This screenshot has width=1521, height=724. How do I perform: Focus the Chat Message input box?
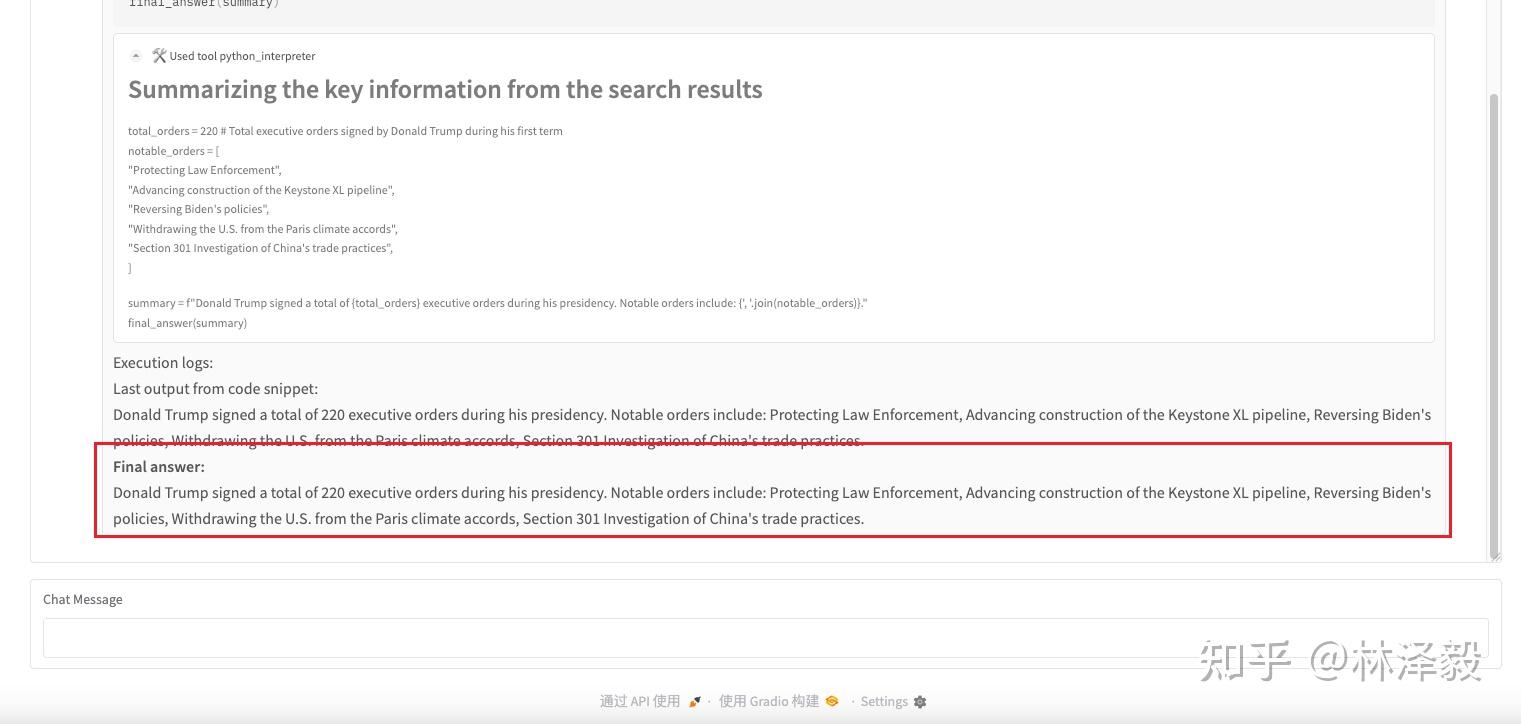[765, 637]
